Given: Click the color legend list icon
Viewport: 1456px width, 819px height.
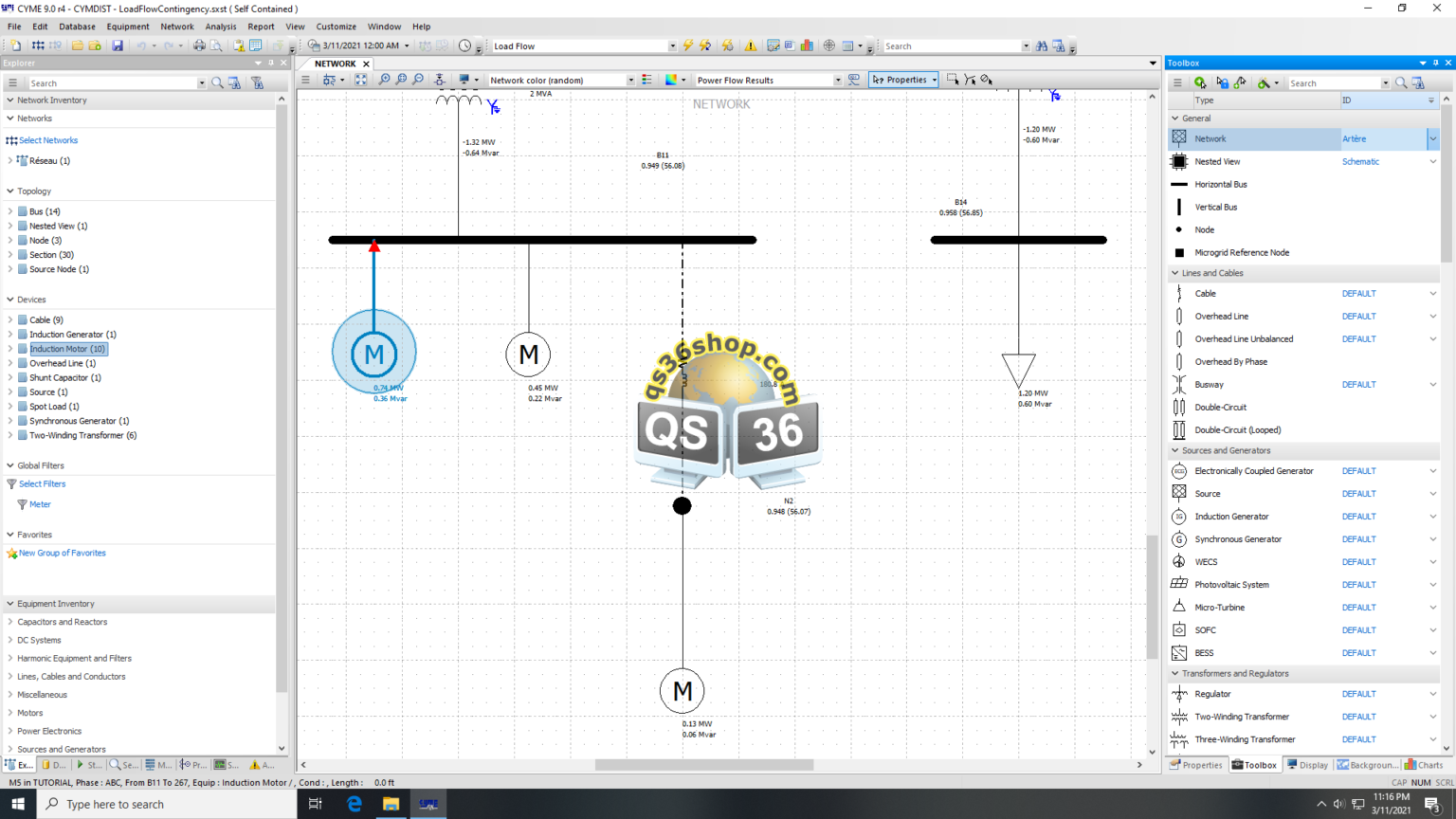Looking at the screenshot, I should [x=646, y=80].
